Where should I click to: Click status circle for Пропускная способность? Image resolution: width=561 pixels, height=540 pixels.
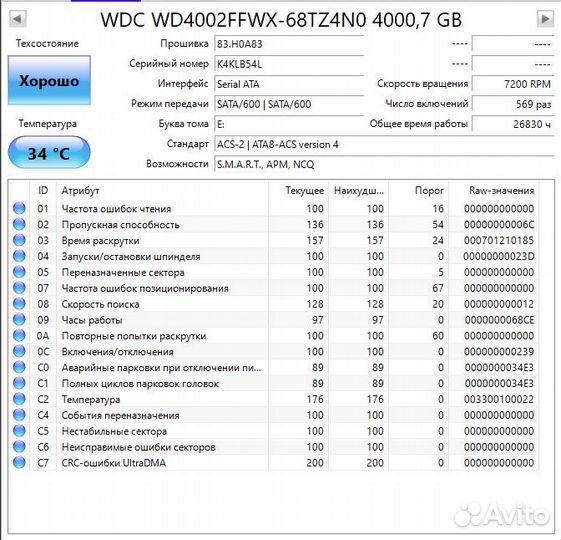click(19, 224)
